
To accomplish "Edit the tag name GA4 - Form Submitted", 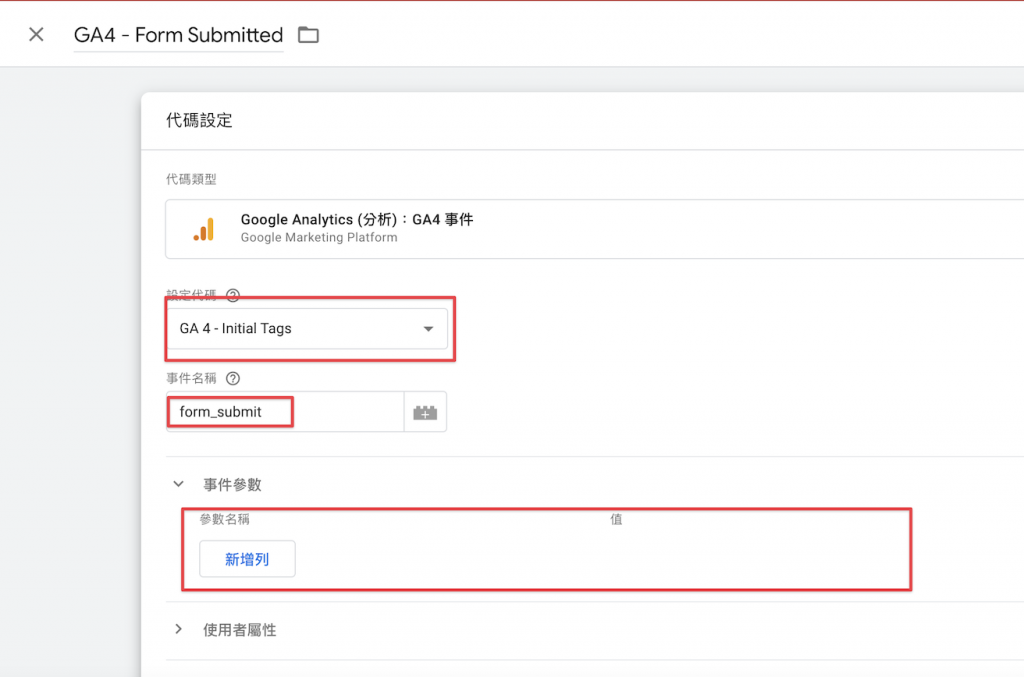I will [x=178, y=35].
